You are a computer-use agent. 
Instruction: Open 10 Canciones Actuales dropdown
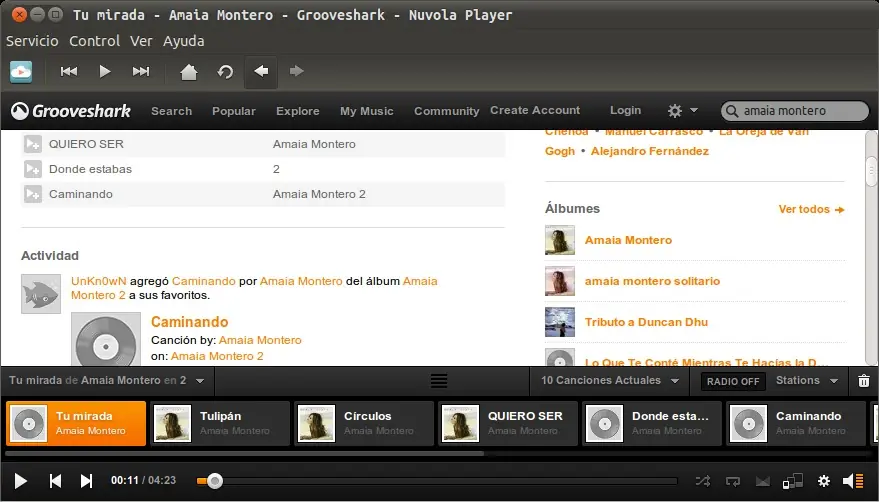[x=610, y=380]
